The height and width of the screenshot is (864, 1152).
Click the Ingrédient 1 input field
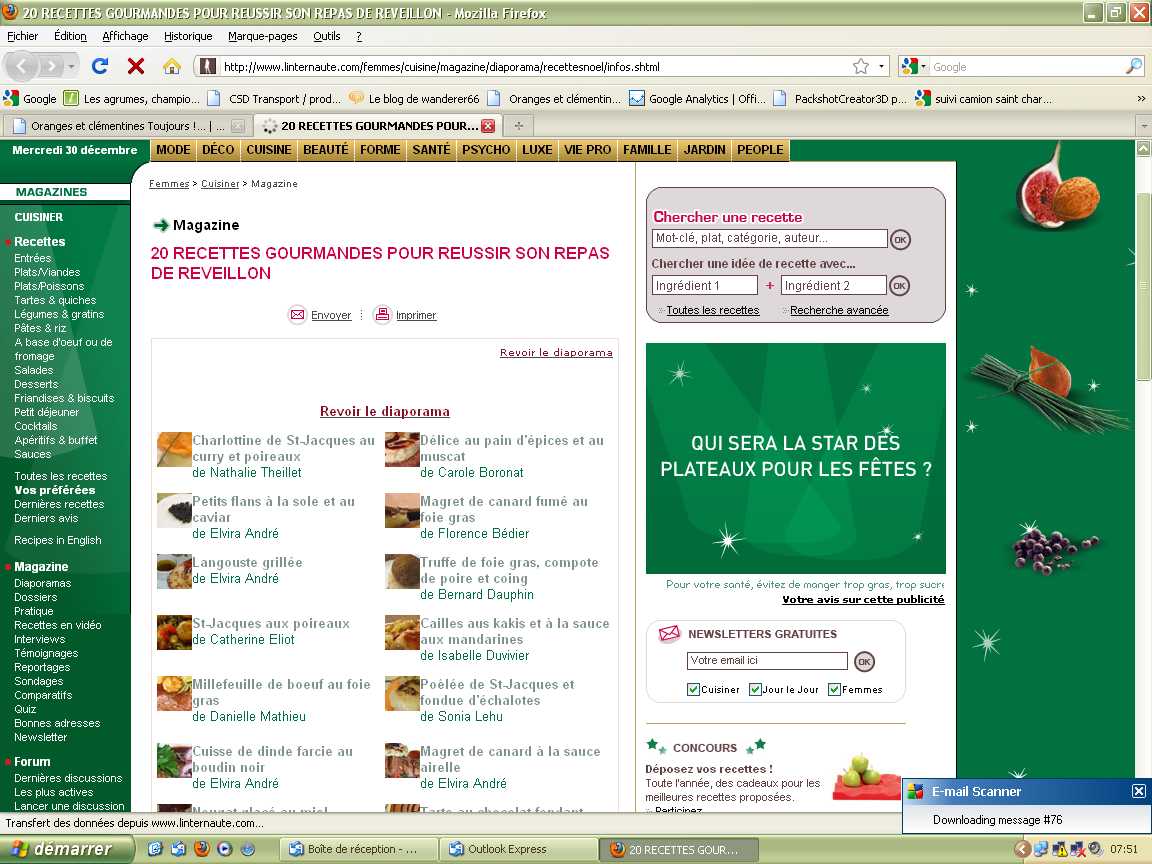click(x=705, y=285)
